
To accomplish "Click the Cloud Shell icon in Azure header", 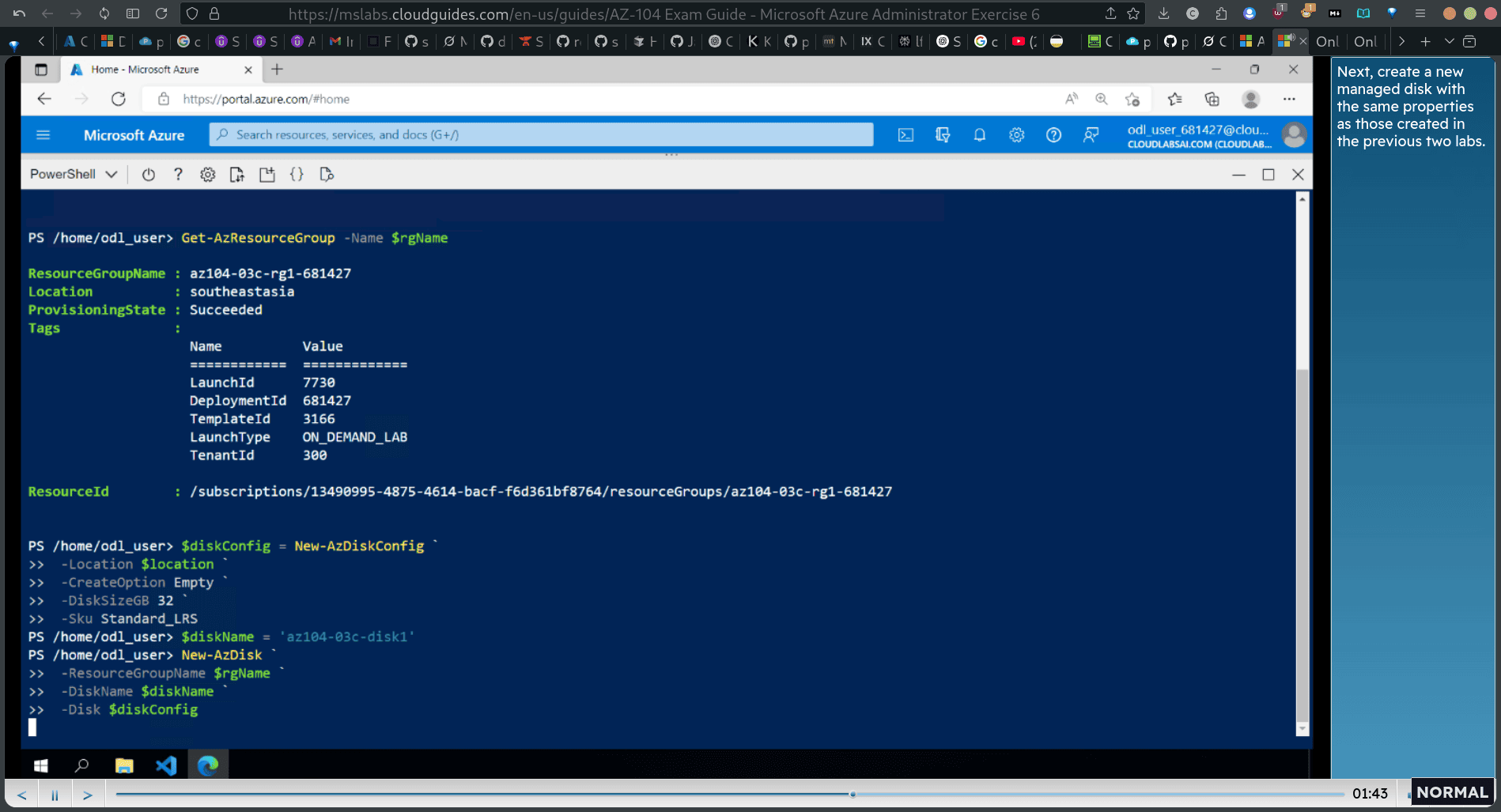I will [906, 135].
